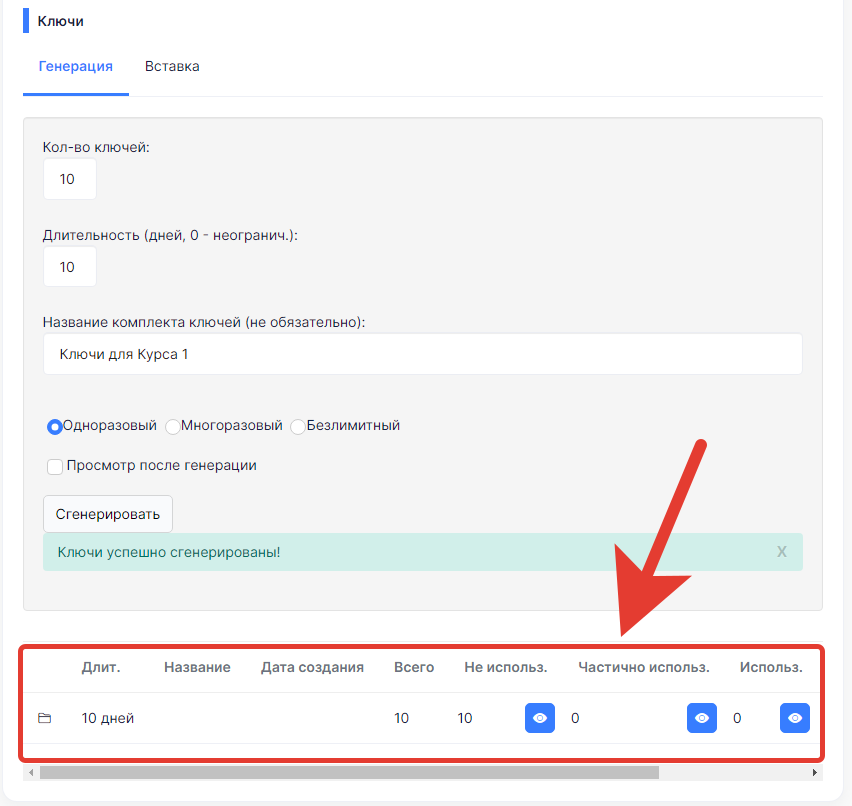Click the folder icon in 10 дней row
The height and width of the screenshot is (806, 852).
coord(45,718)
